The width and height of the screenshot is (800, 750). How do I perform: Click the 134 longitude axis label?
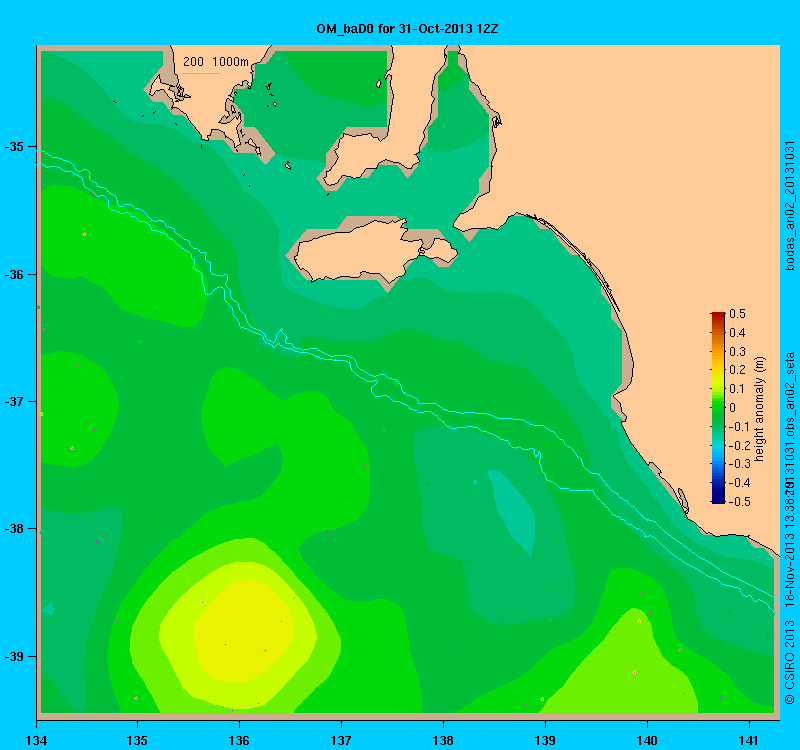(36, 740)
